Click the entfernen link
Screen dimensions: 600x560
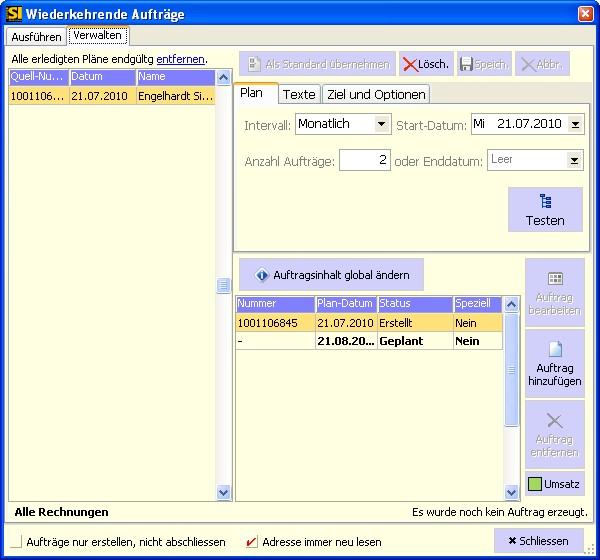coord(180,60)
